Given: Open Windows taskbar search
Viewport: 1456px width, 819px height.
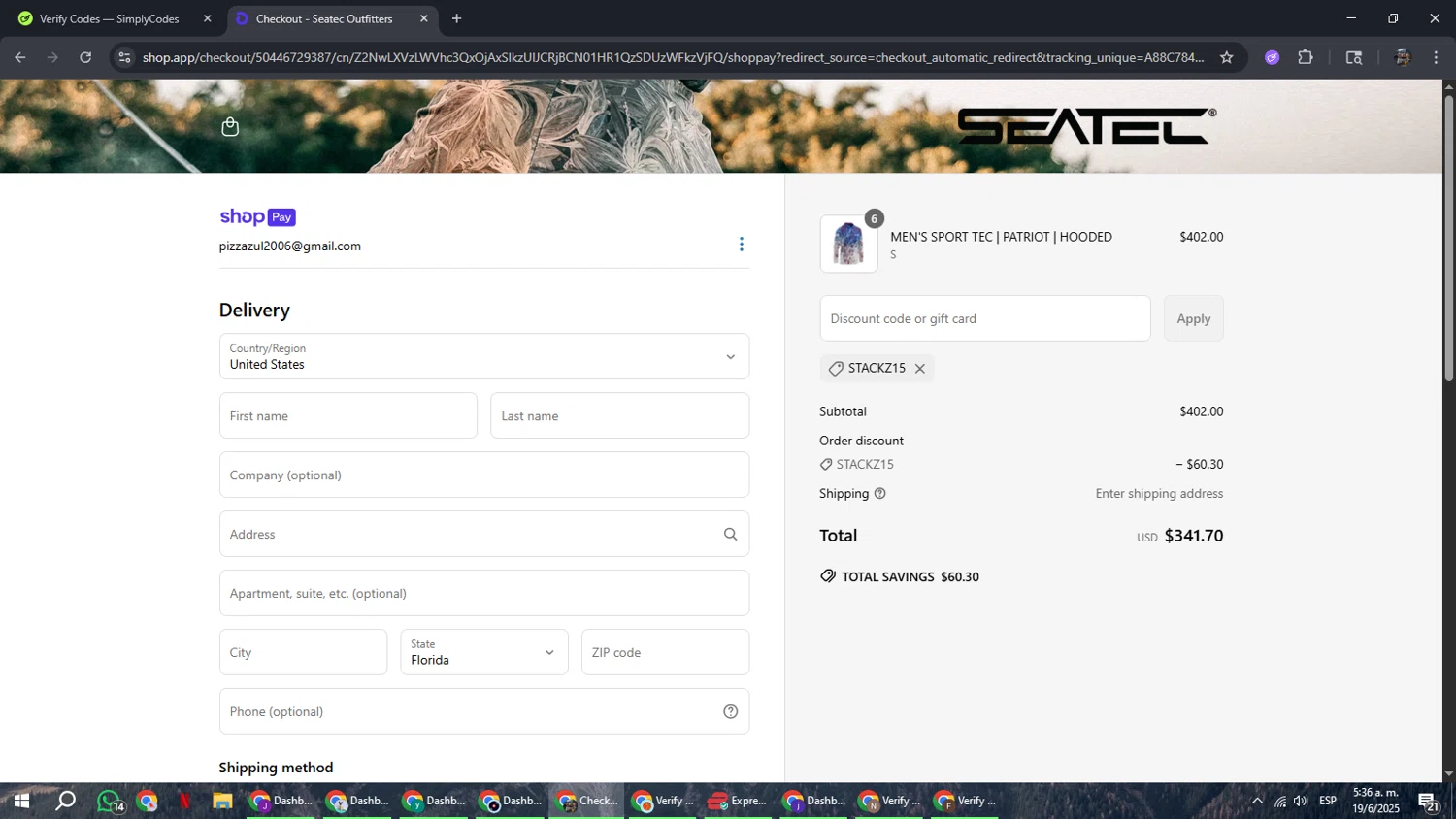Looking at the screenshot, I should pos(65,801).
